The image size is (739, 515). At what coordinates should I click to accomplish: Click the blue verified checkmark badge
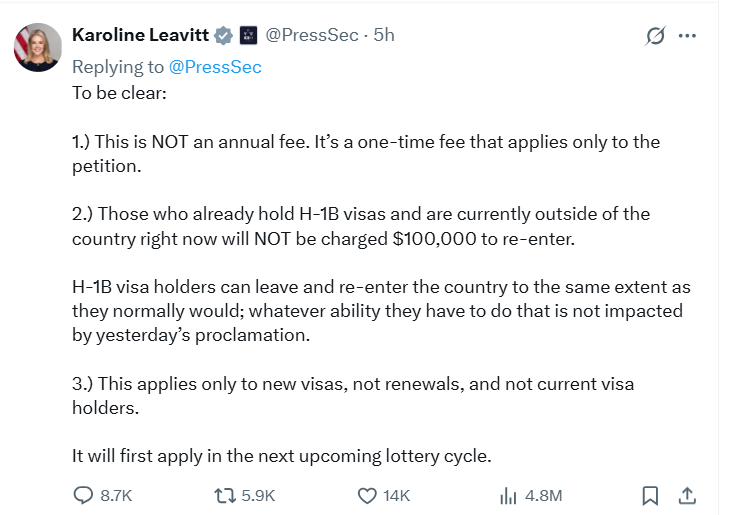(224, 35)
